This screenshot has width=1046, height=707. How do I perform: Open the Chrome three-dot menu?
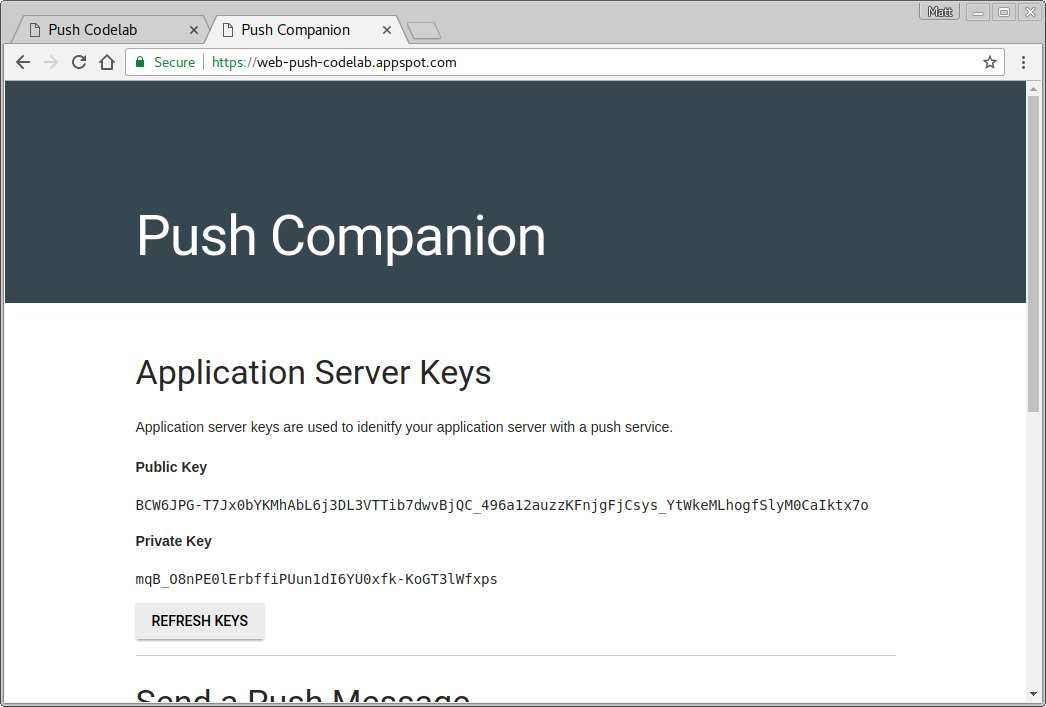pyautogui.click(x=1023, y=62)
